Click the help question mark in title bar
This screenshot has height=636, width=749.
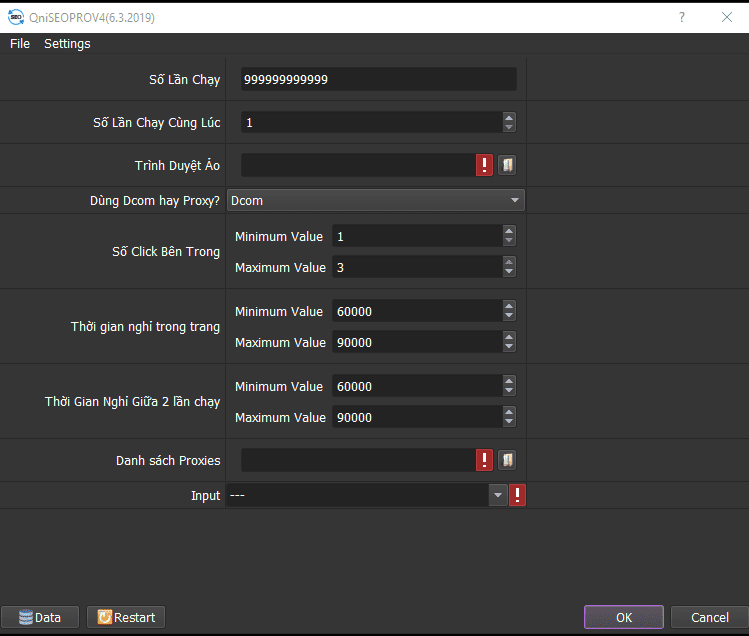coord(682,17)
